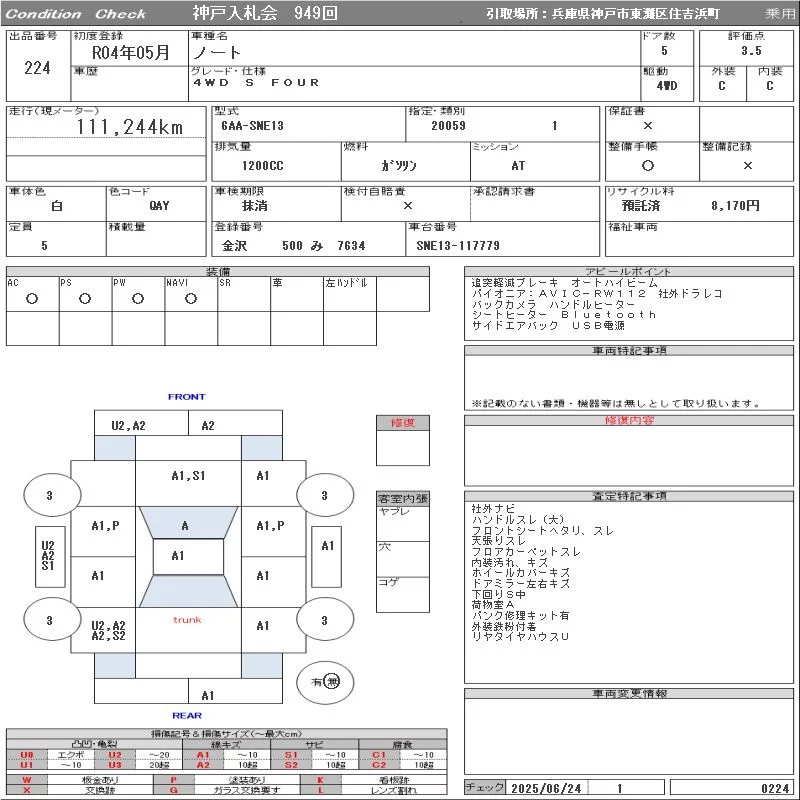Click the ○ mark in the NAVI cell
This screenshot has height=800, width=800.
tap(191, 298)
